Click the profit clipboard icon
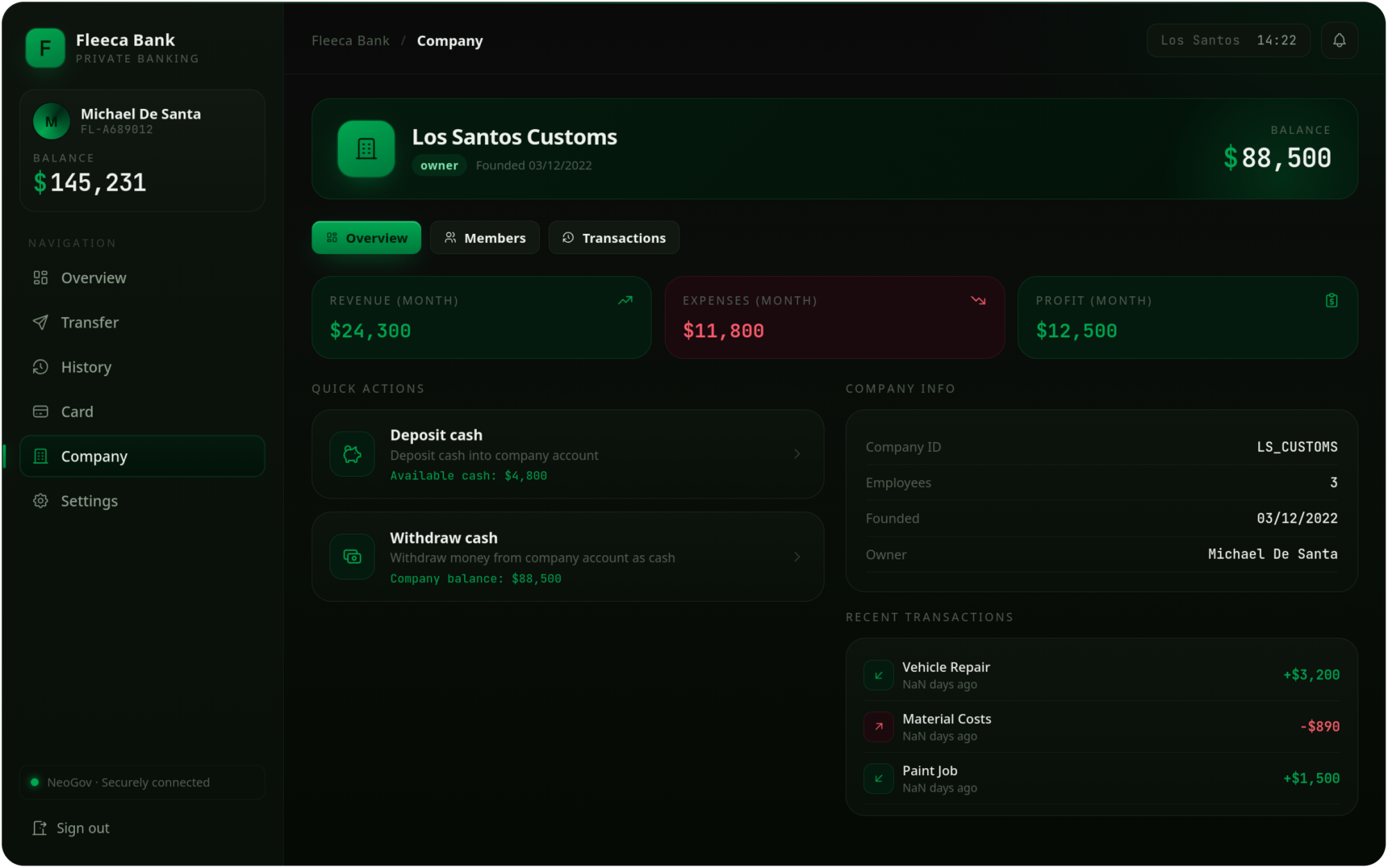The image size is (1388, 868). [1332, 300]
